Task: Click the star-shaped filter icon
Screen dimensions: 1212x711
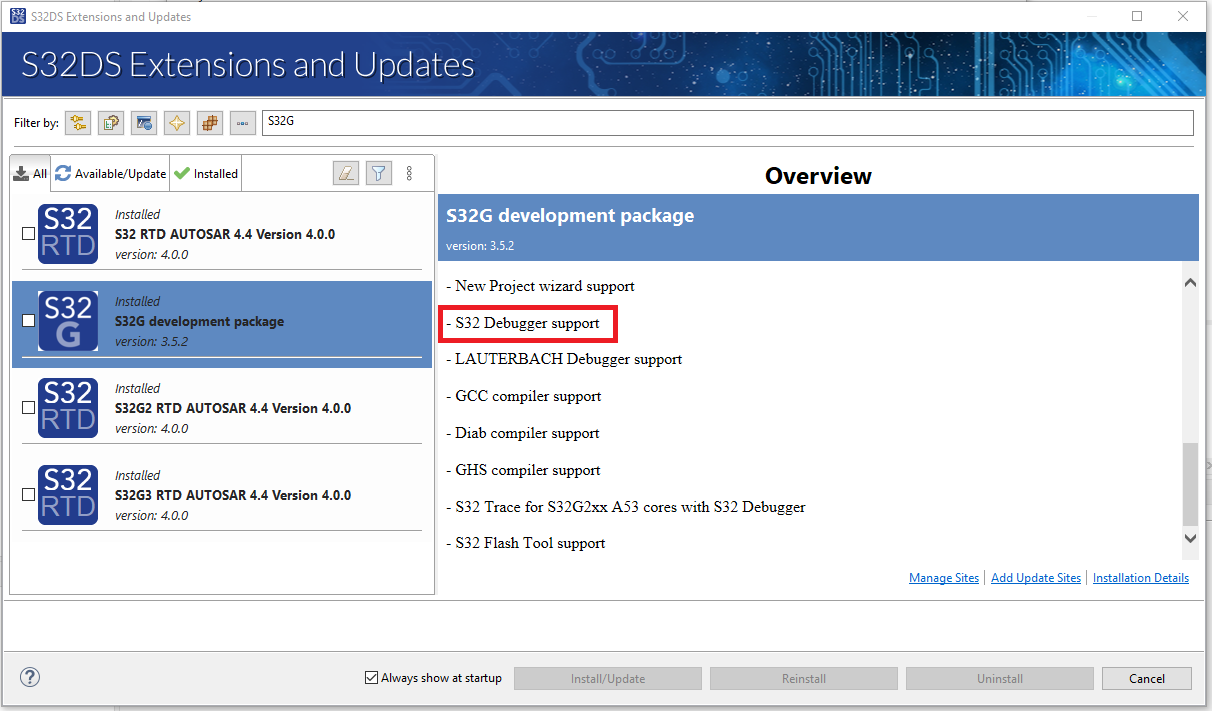Action: click(176, 122)
